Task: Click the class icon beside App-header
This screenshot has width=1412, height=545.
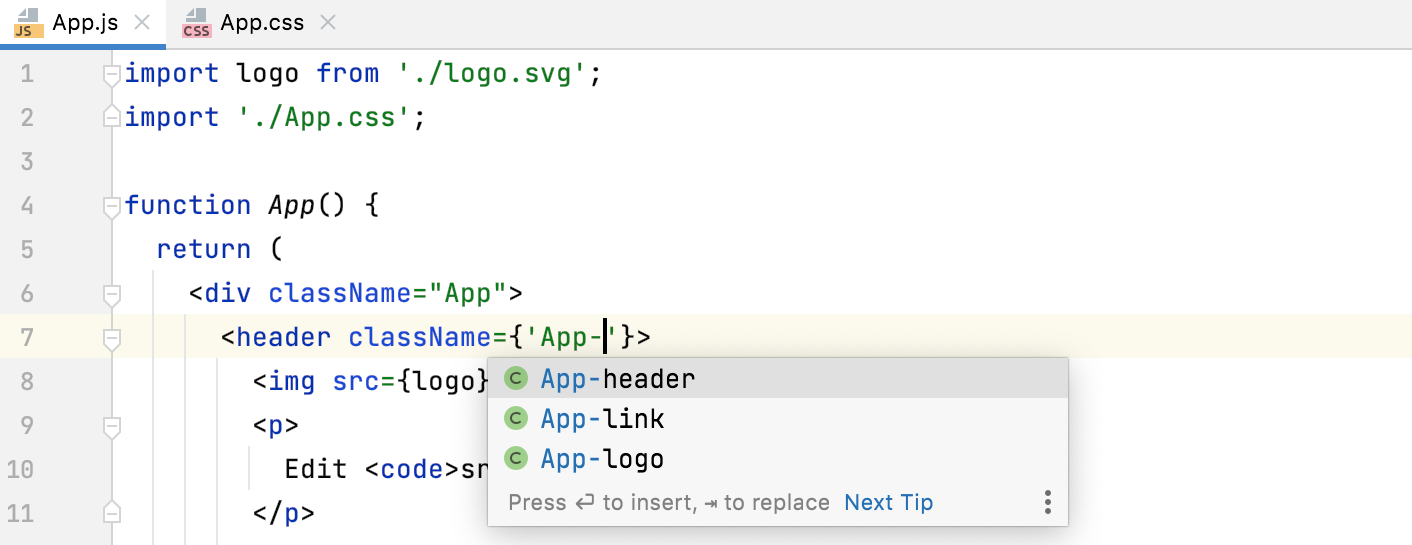Action: click(x=515, y=379)
